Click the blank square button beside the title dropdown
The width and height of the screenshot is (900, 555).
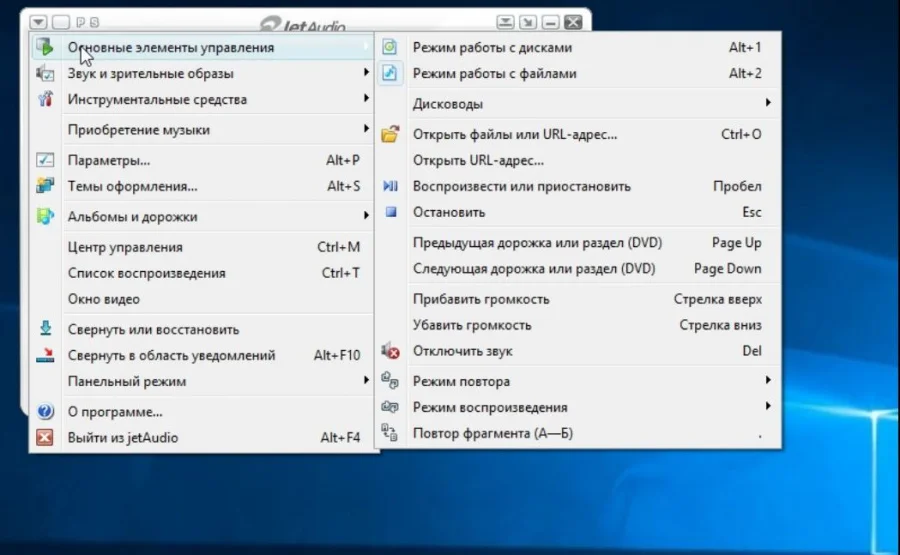pos(61,22)
